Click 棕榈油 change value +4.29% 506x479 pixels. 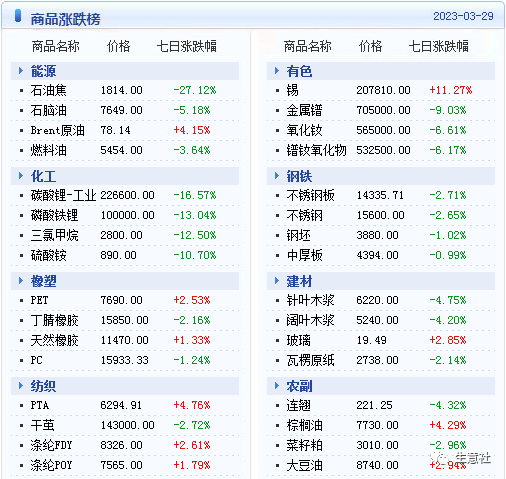pyautogui.click(x=448, y=425)
